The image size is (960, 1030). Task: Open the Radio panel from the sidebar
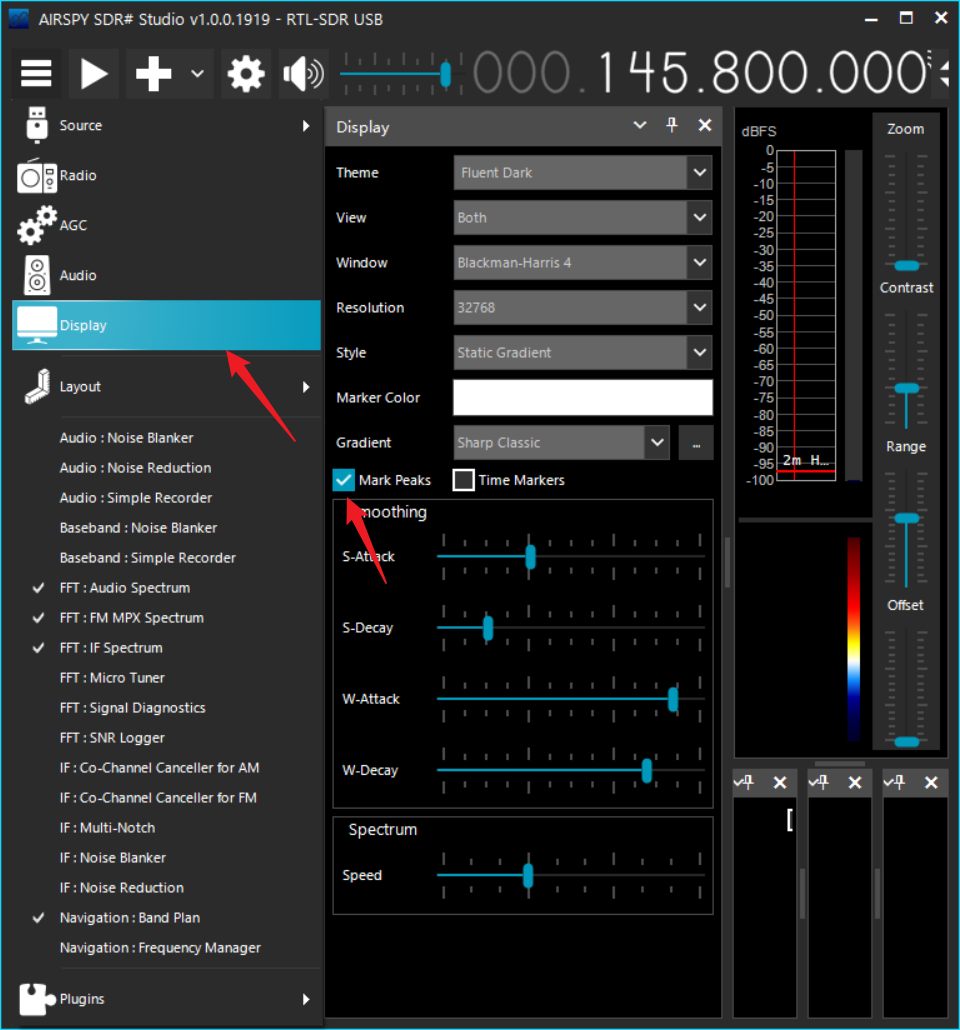[77, 176]
